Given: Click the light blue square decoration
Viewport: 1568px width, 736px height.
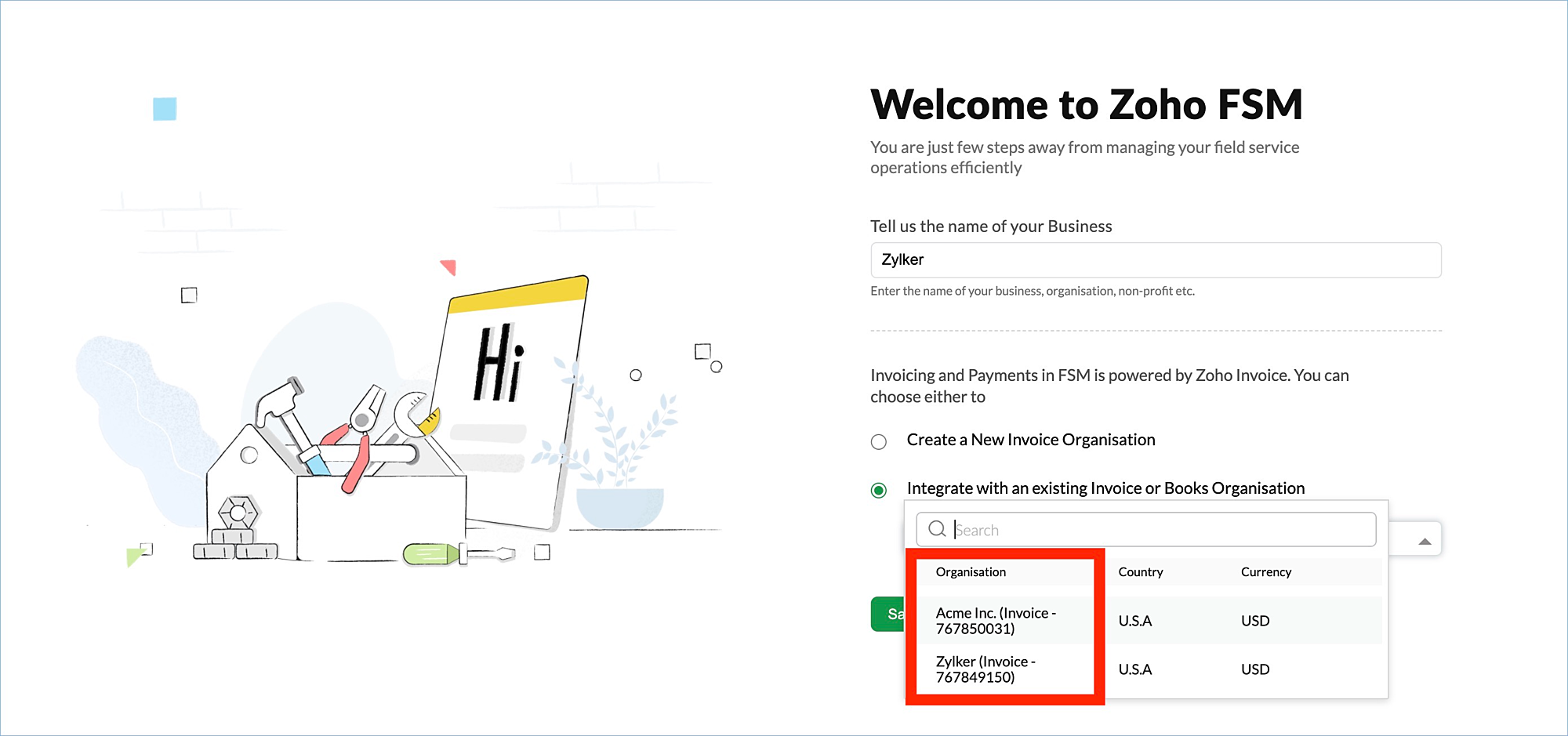Looking at the screenshot, I should click(165, 109).
